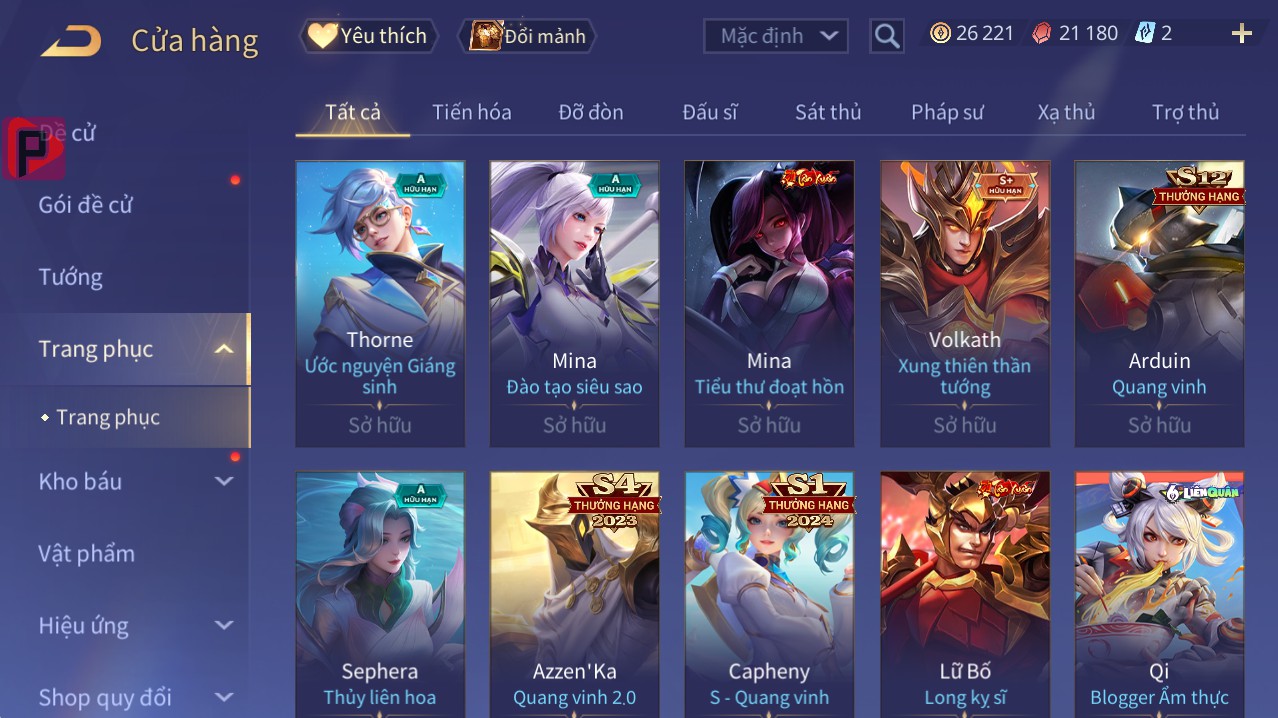This screenshot has width=1278, height=718.
Task: Open the search magnifier icon
Action: [886, 36]
